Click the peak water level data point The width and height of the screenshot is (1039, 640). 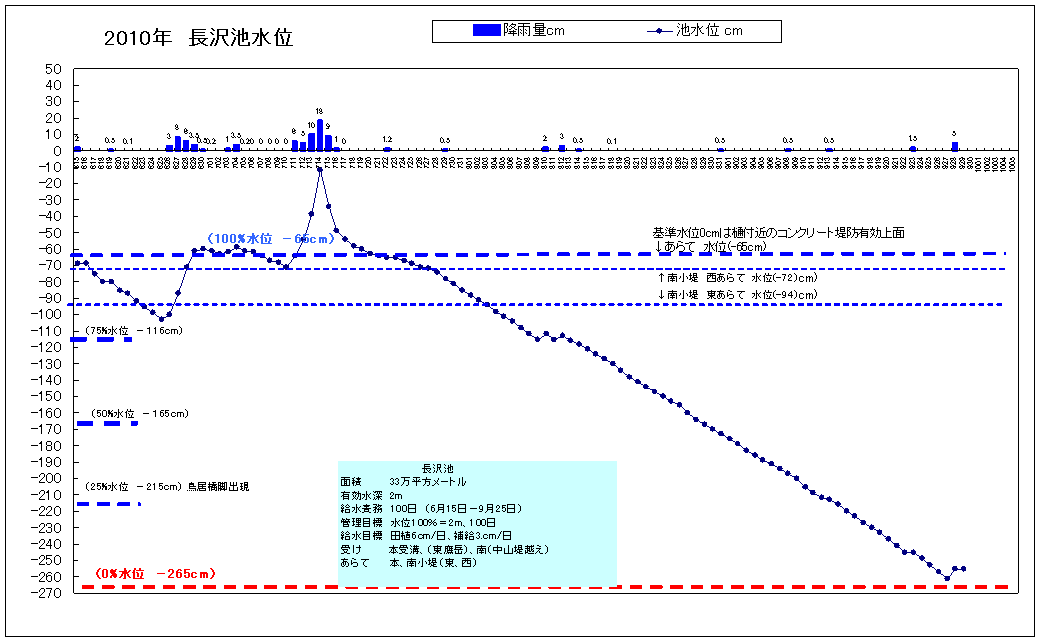coord(319,169)
